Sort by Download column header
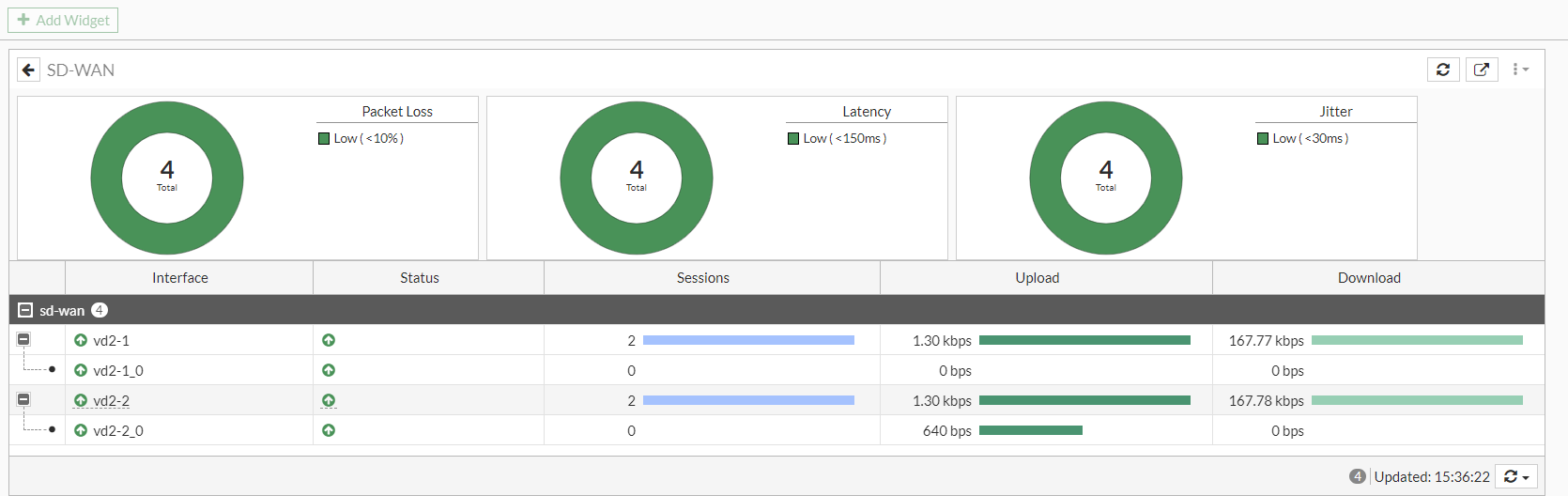 click(1378, 278)
